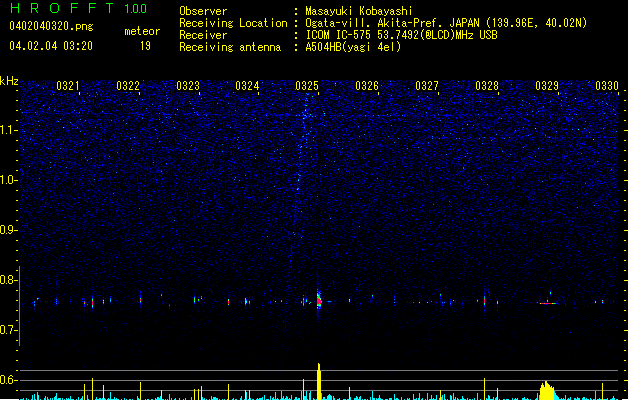
Task: Click the 1.0 kHz axis label
Action: pyautogui.click(x=8, y=180)
